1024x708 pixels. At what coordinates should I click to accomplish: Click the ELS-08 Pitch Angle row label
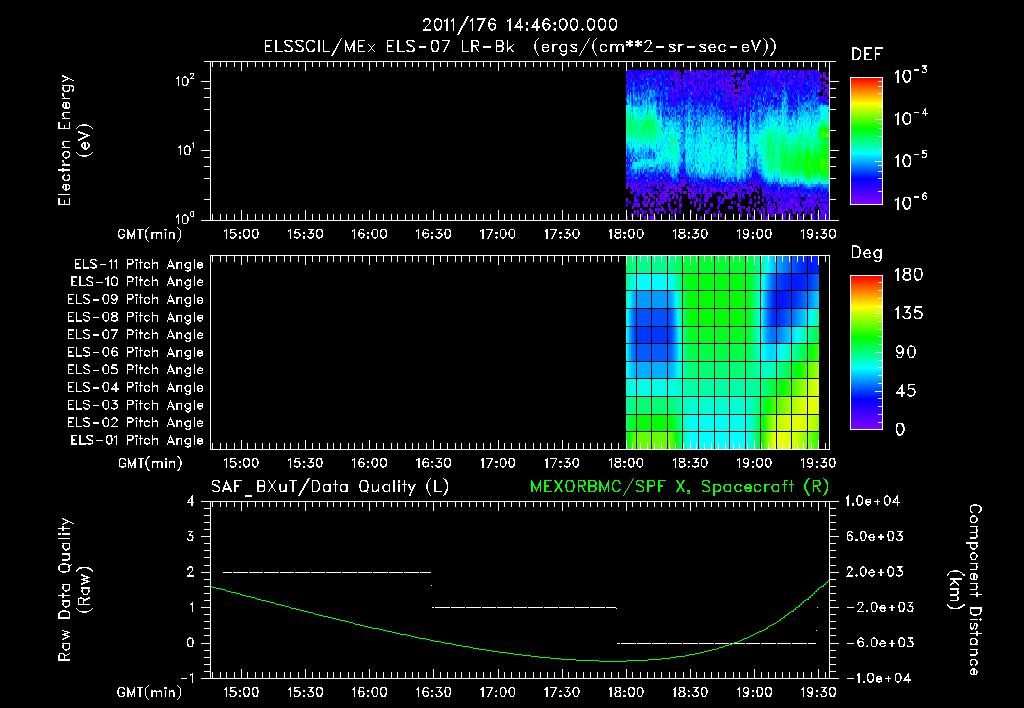135,317
